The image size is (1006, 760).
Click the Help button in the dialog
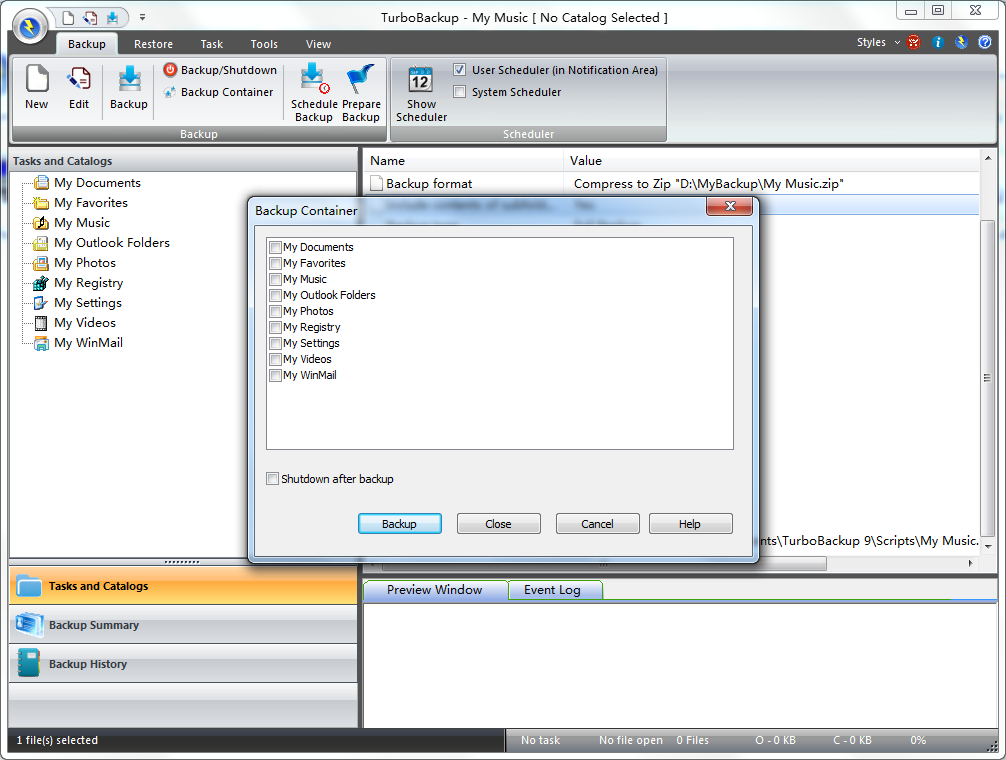(690, 523)
